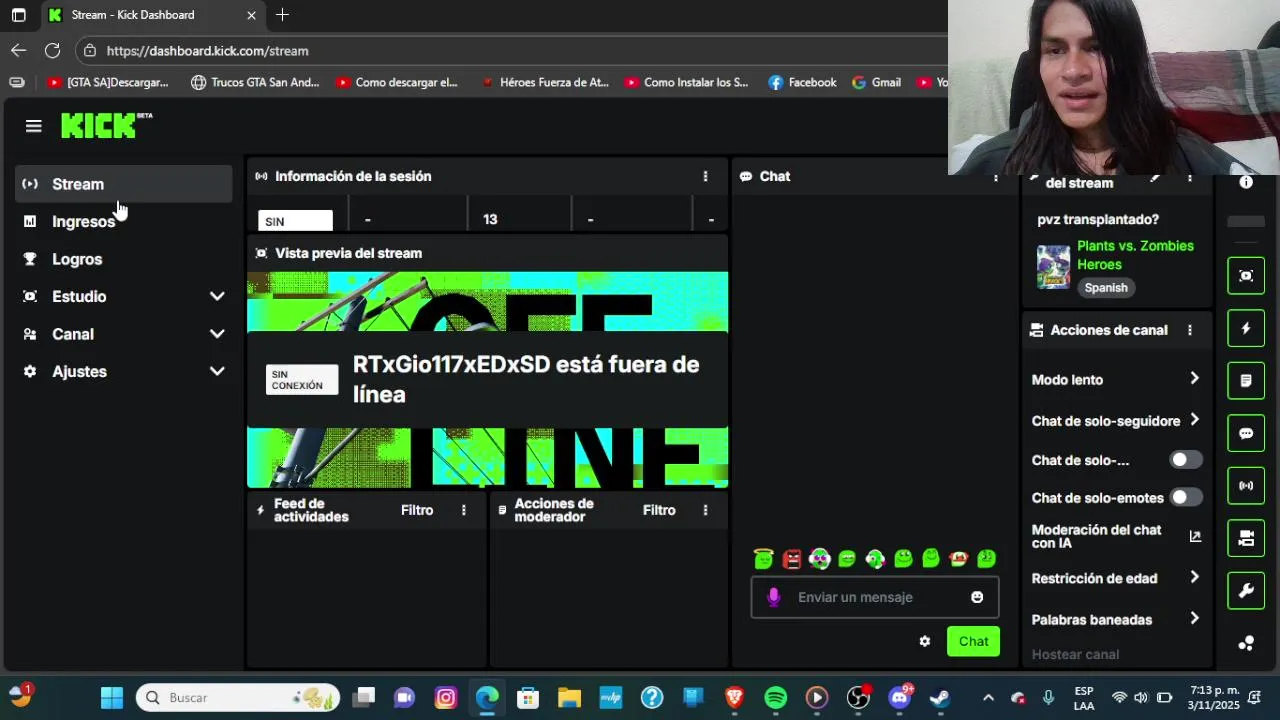This screenshot has width=1280, height=720.
Task: Click the chat bubble sidebar icon
Action: tap(1246, 434)
